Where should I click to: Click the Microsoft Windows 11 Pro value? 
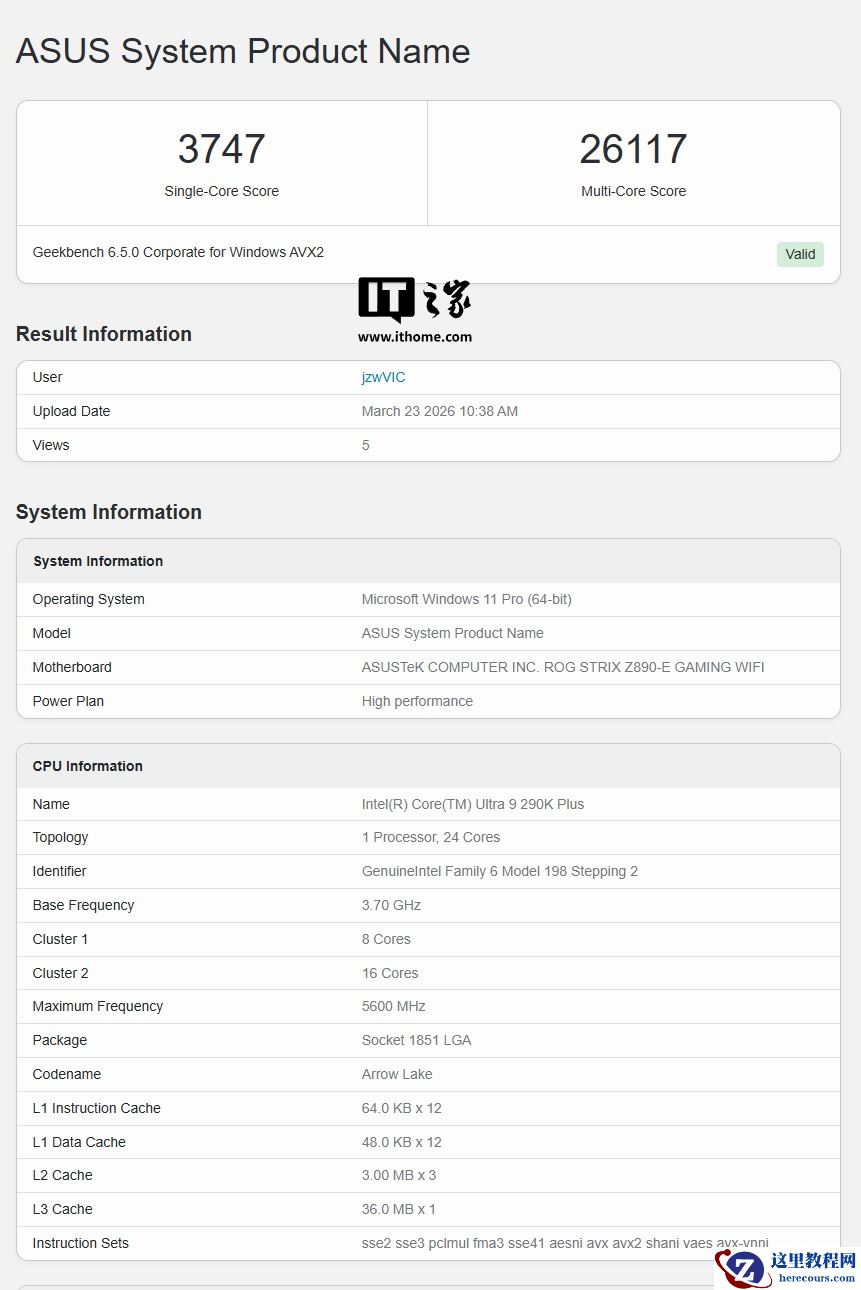point(467,599)
